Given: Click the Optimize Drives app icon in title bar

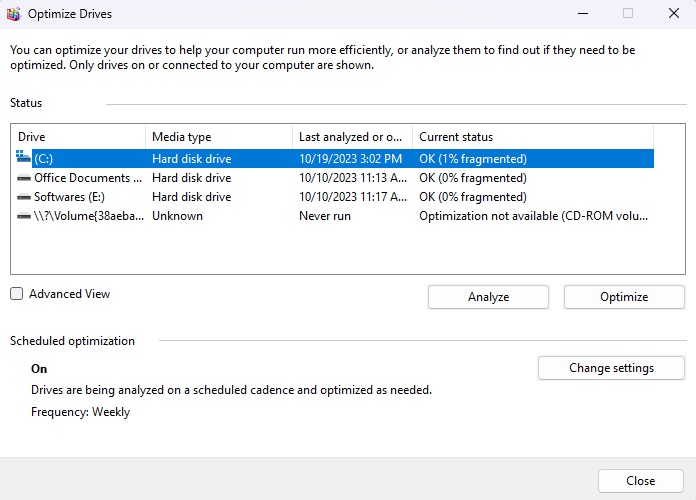Looking at the screenshot, I should click(13, 14).
